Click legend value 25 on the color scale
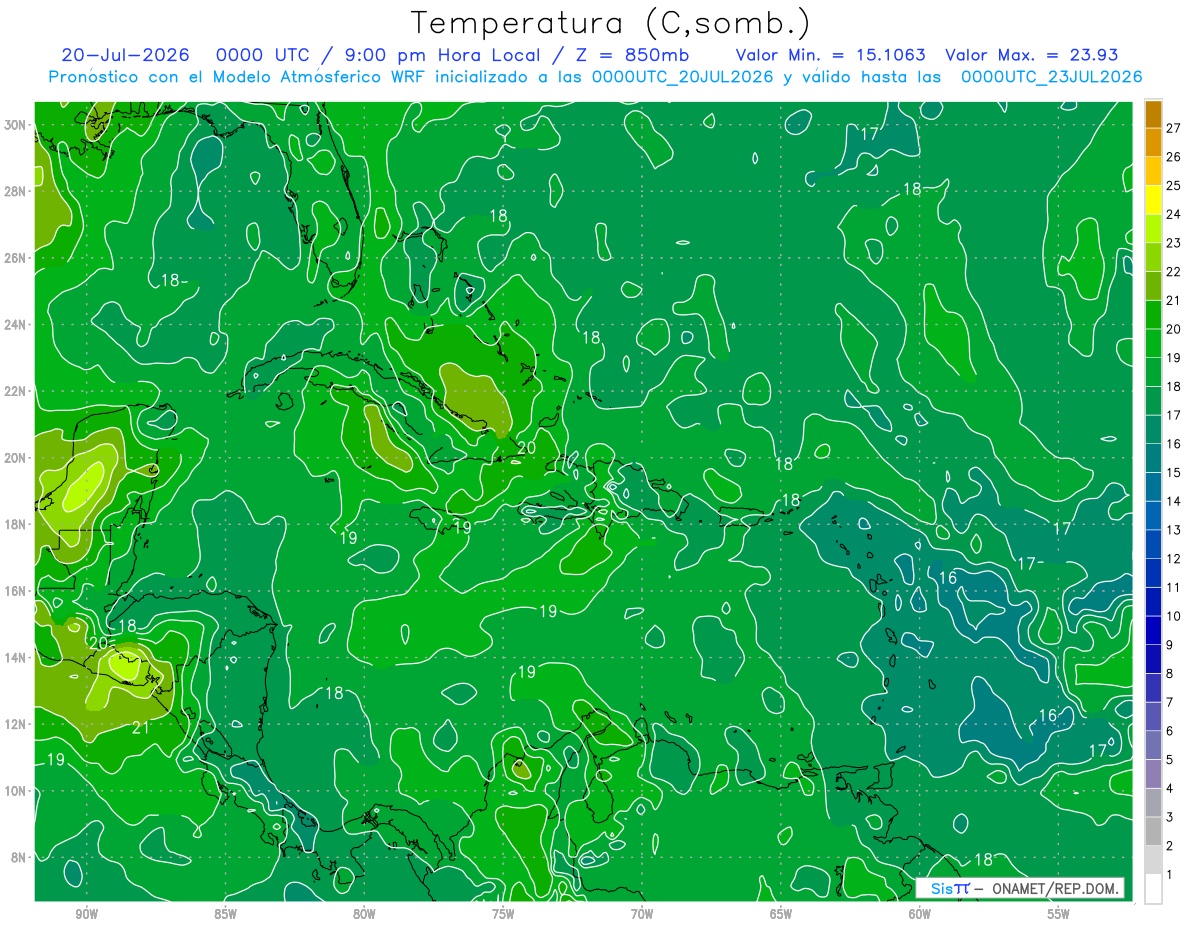1200x927 pixels. coord(1174,185)
